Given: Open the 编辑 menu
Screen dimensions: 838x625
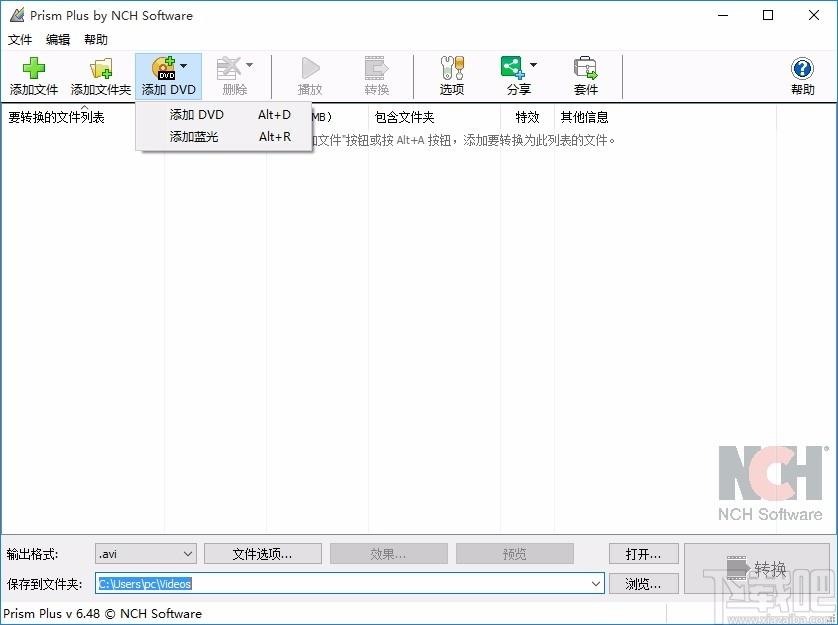Looking at the screenshot, I should (58, 40).
